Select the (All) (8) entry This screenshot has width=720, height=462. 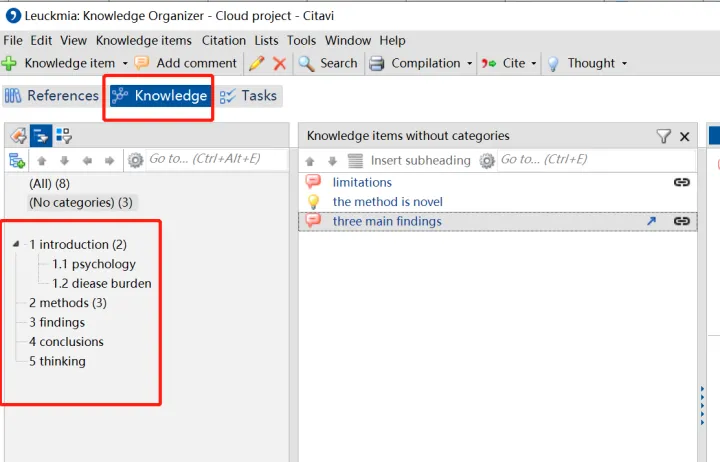(x=50, y=184)
